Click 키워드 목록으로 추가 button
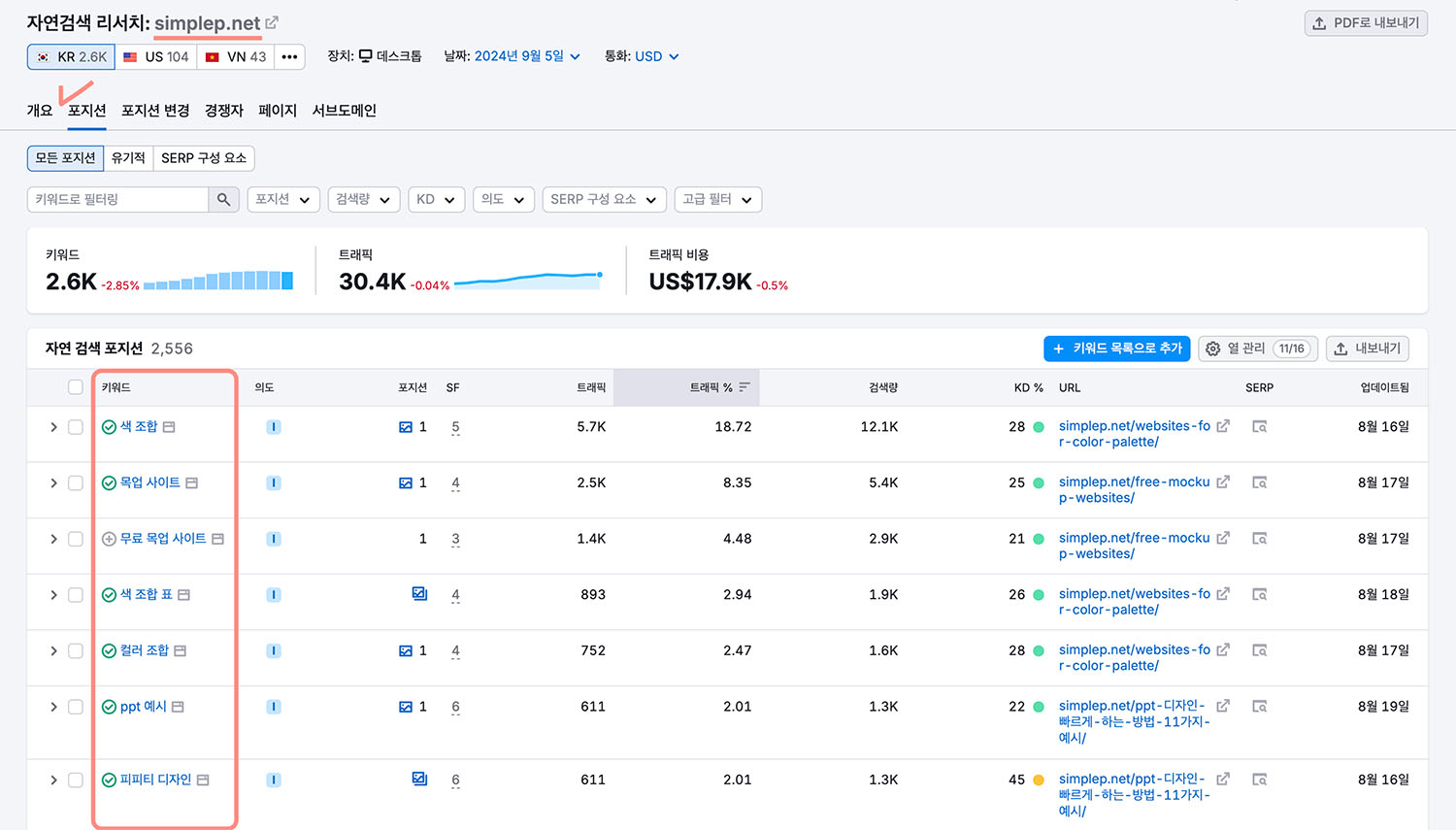This screenshot has width=1456, height=830. click(1116, 349)
